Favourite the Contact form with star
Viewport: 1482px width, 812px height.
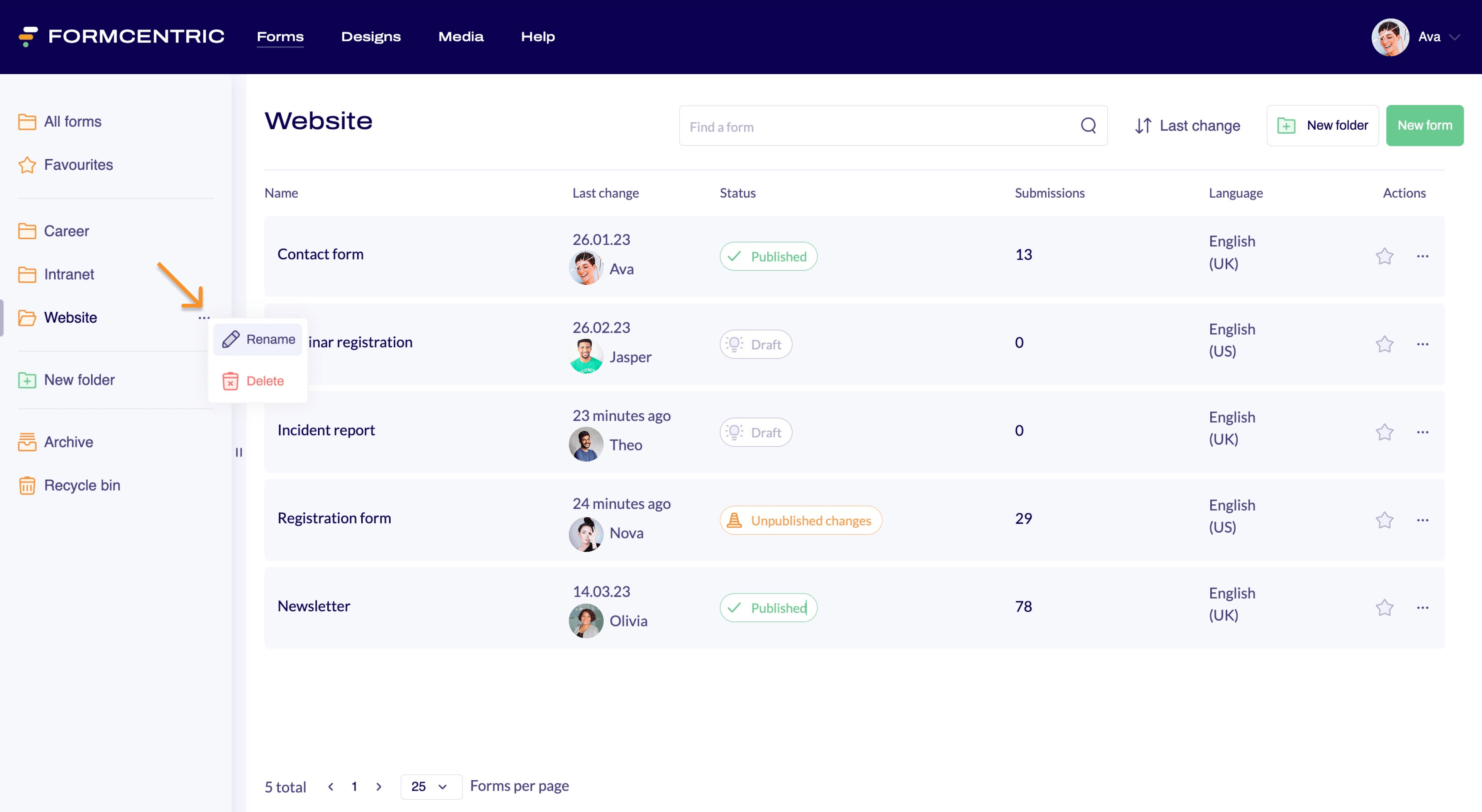(1384, 256)
